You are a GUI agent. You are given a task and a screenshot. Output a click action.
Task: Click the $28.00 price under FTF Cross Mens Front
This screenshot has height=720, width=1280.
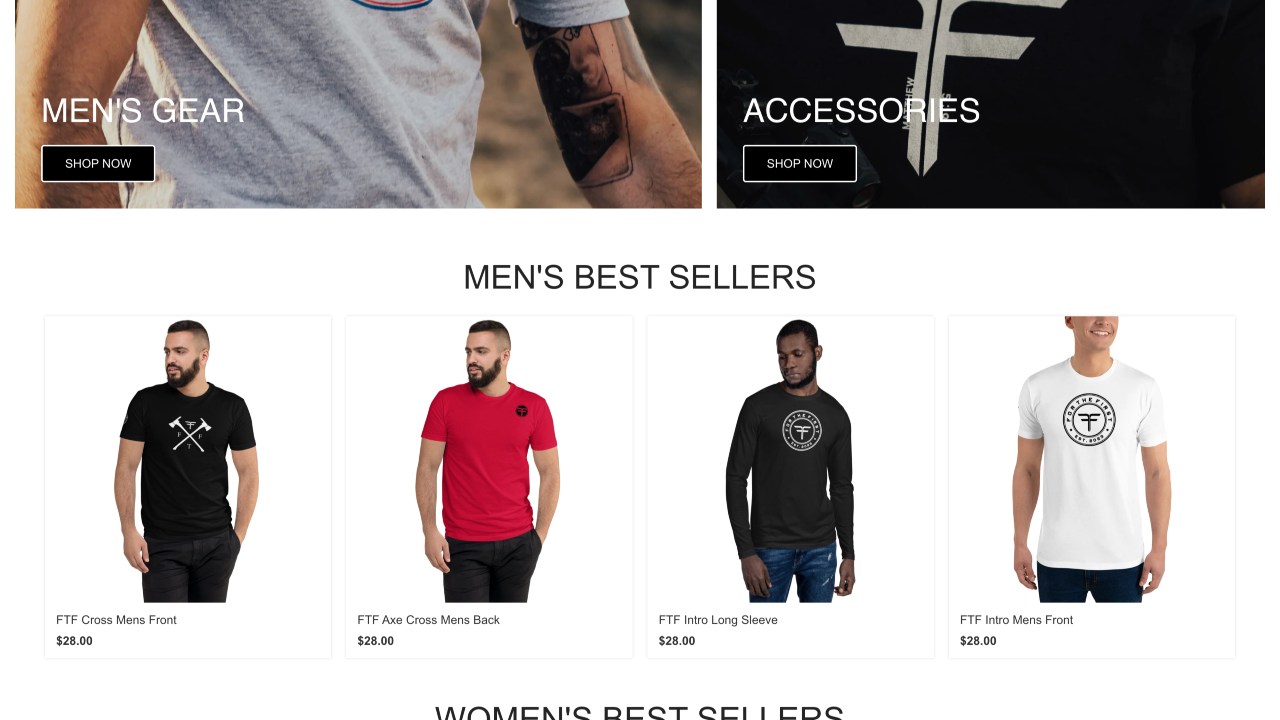pyautogui.click(x=74, y=641)
